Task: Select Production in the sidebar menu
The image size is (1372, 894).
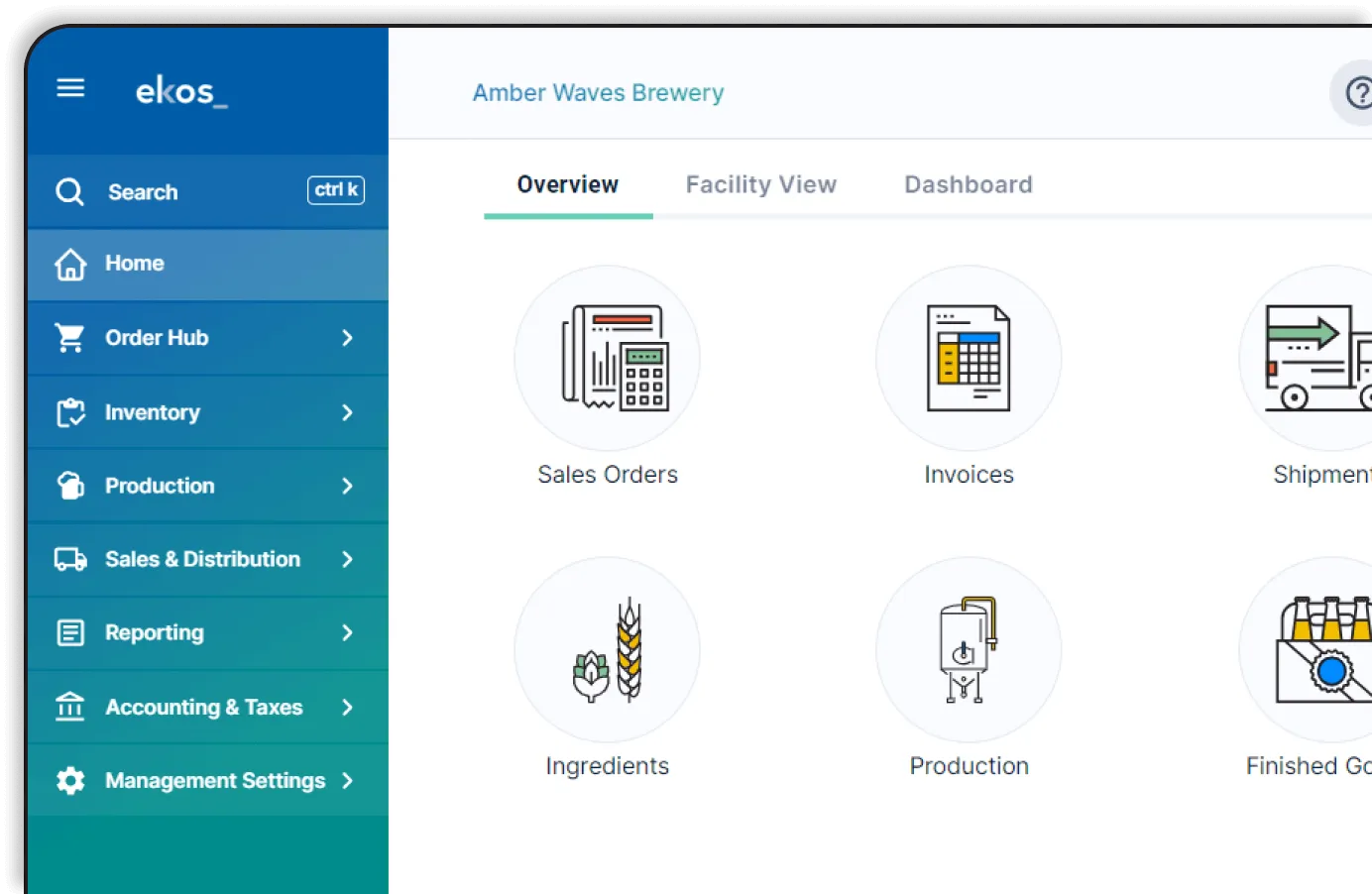Action: click(x=208, y=486)
